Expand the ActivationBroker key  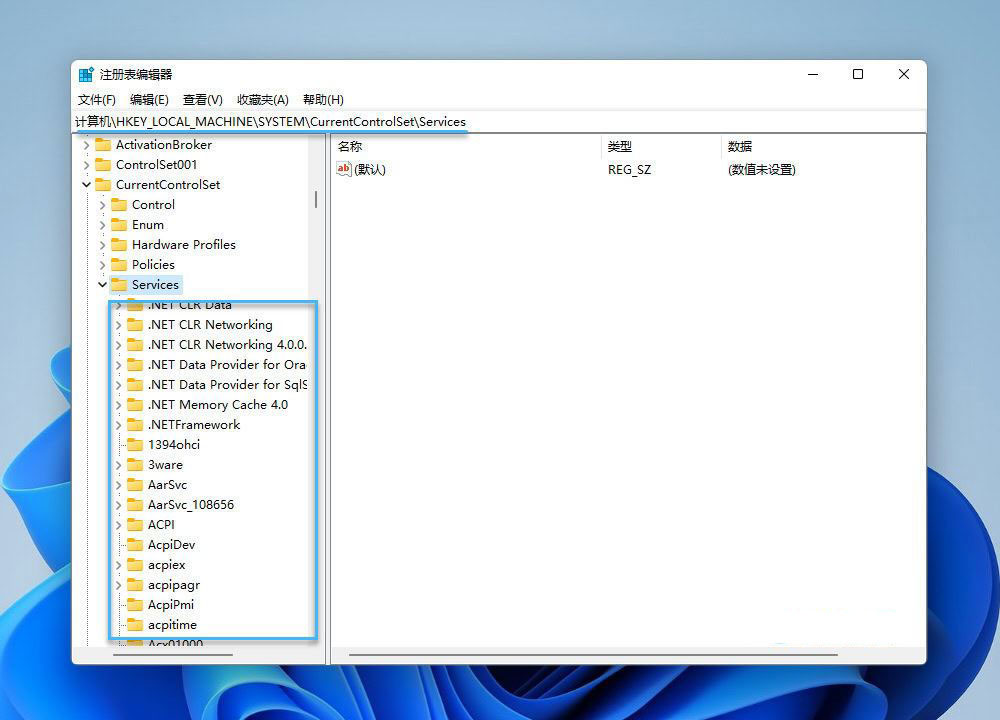click(x=86, y=145)
